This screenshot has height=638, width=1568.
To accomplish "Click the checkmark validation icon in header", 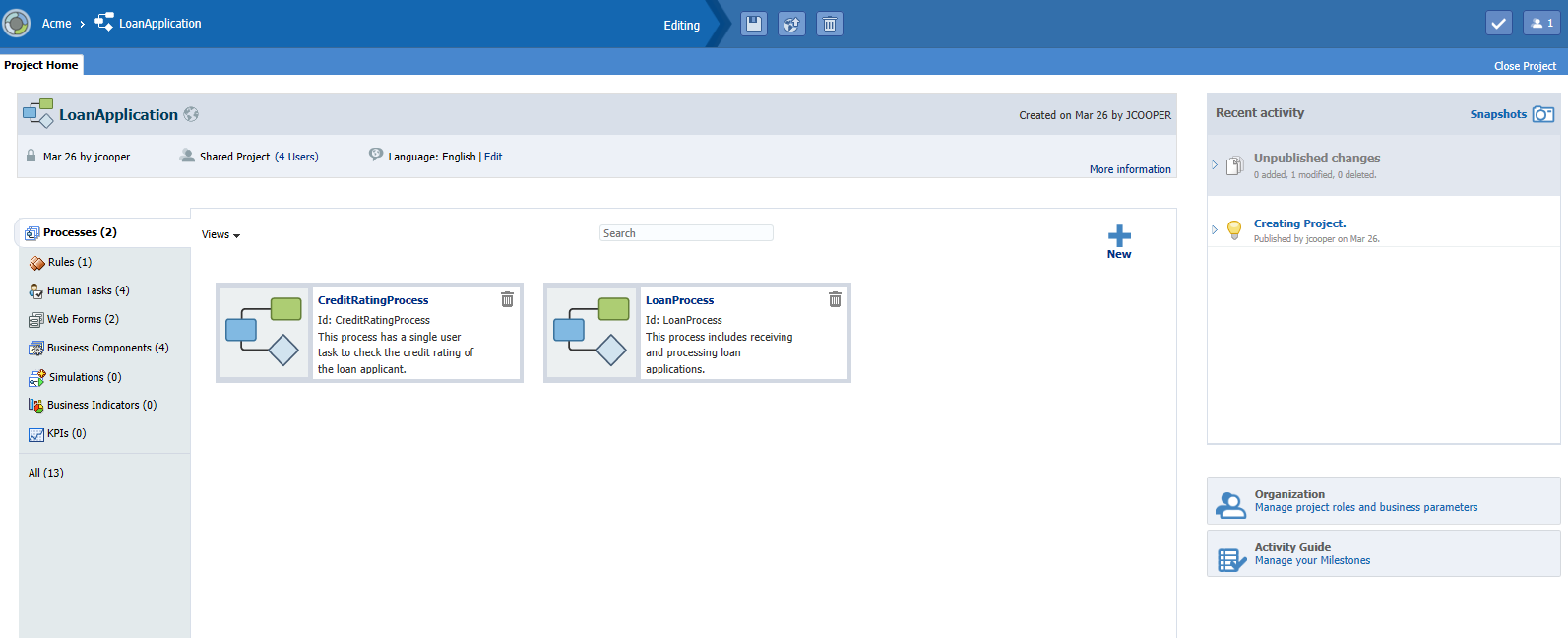I will 1499,23.
